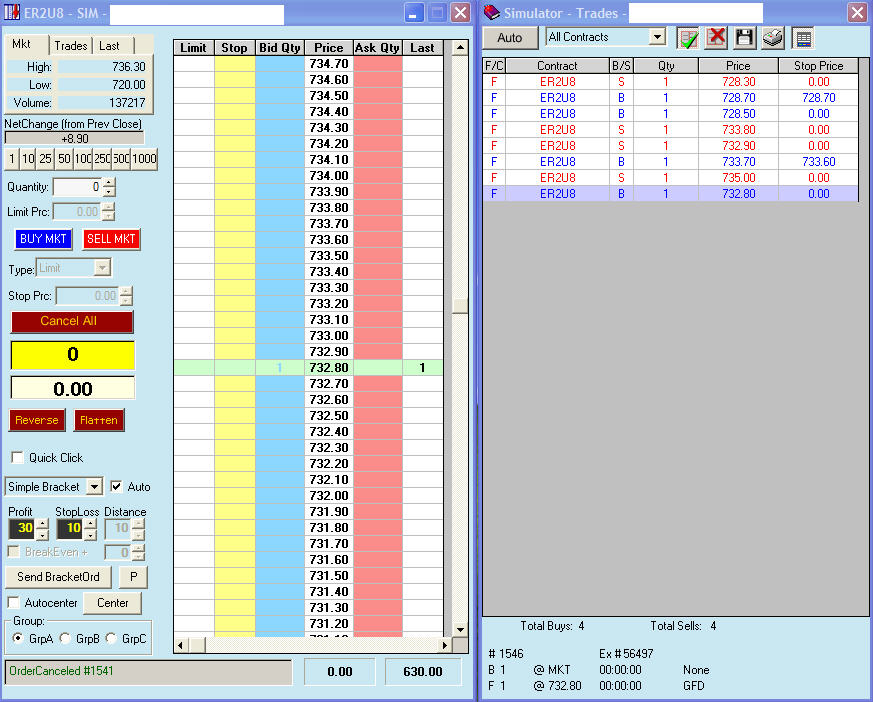Click the green checkmark icon in Trades toolbar
Screen dimensions: 873x702
(x=688, y=38)
